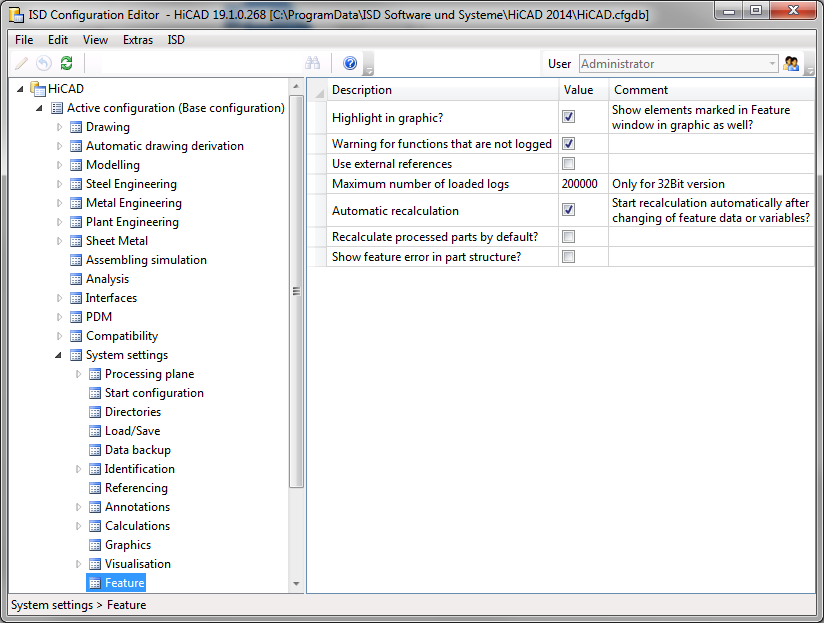Click the binoculars search icon
824x623 pixels.
tap(312, 63)
